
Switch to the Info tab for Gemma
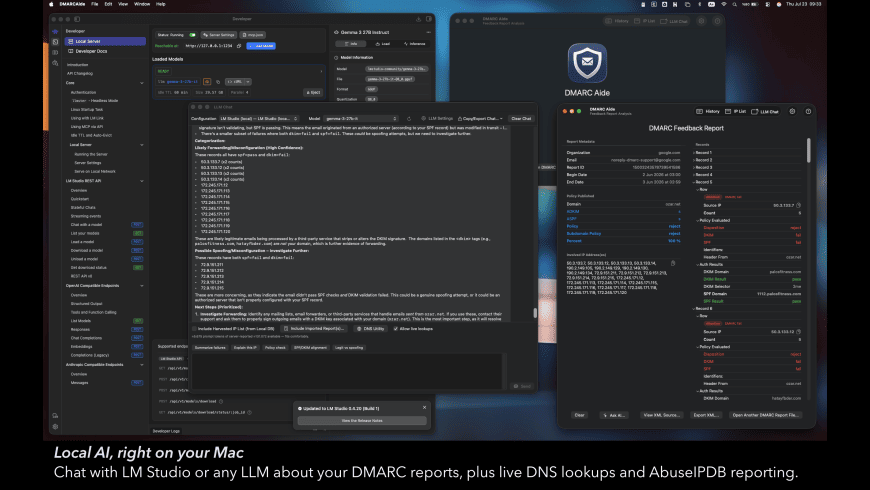tap(351, 44)
